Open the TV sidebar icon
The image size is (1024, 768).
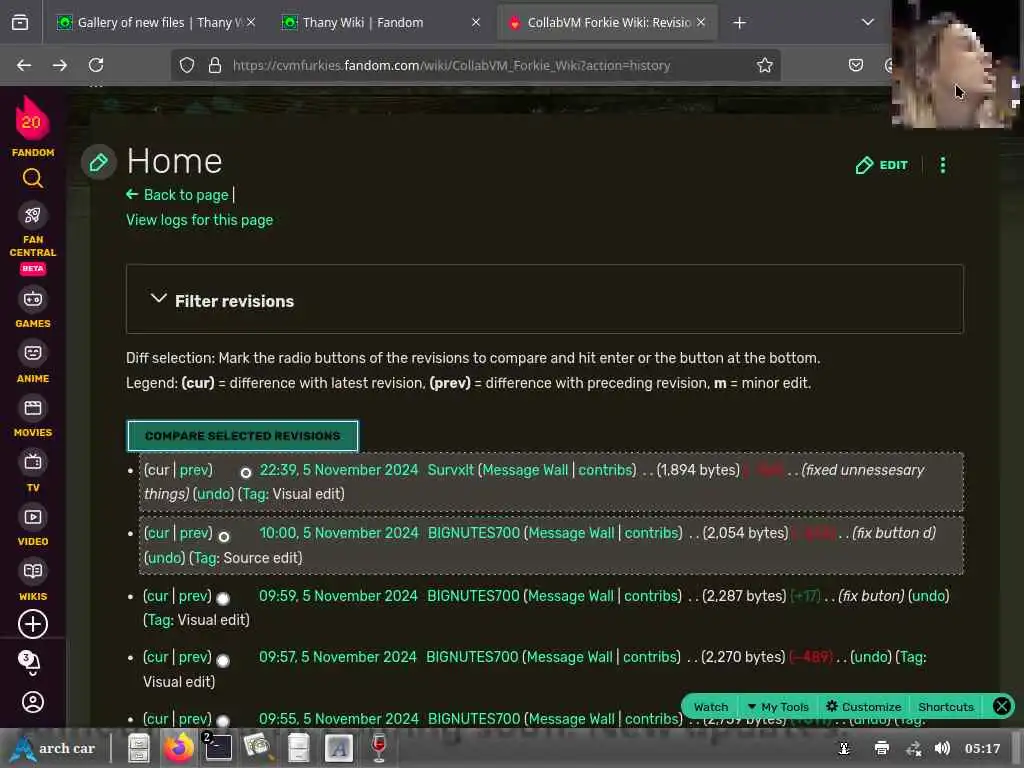point(33,462)
